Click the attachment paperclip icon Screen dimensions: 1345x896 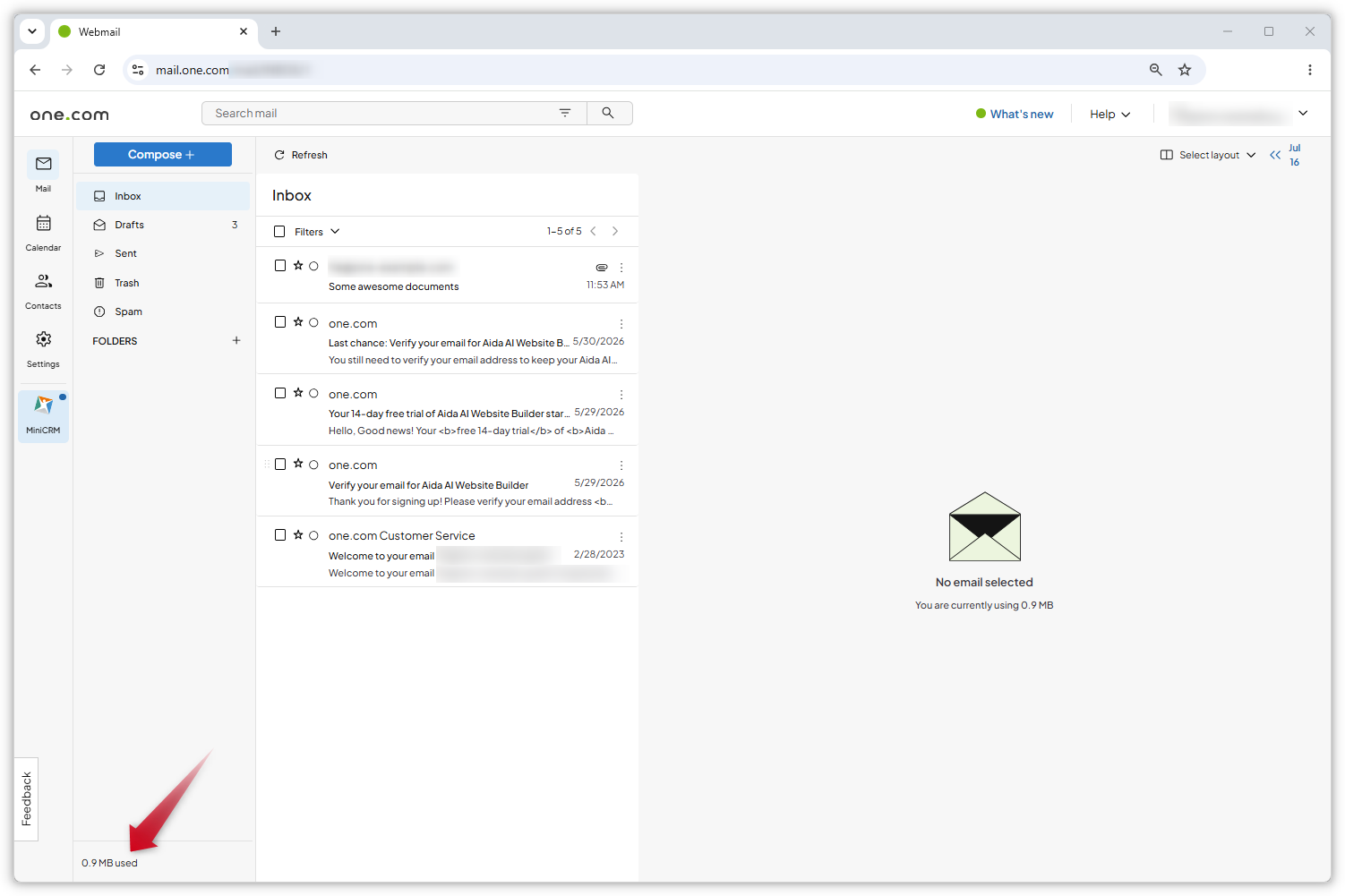point(602,268)
